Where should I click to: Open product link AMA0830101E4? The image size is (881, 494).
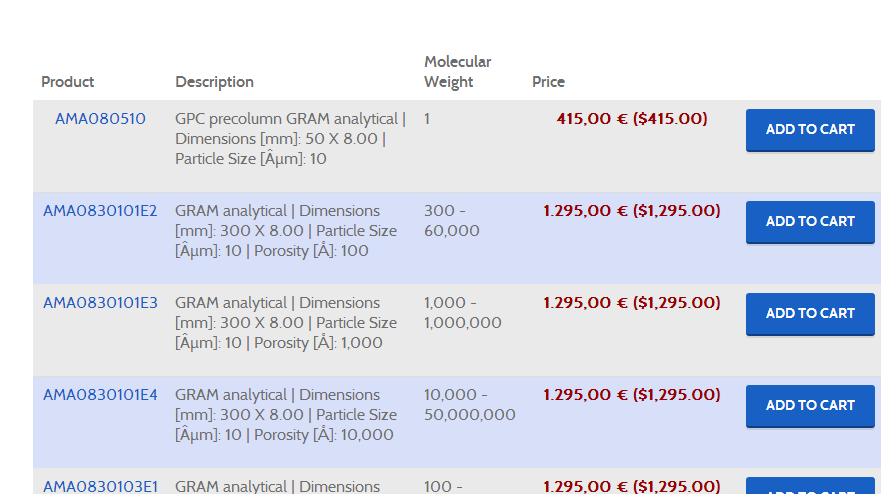pyautogui.click(x=100, y=395)
